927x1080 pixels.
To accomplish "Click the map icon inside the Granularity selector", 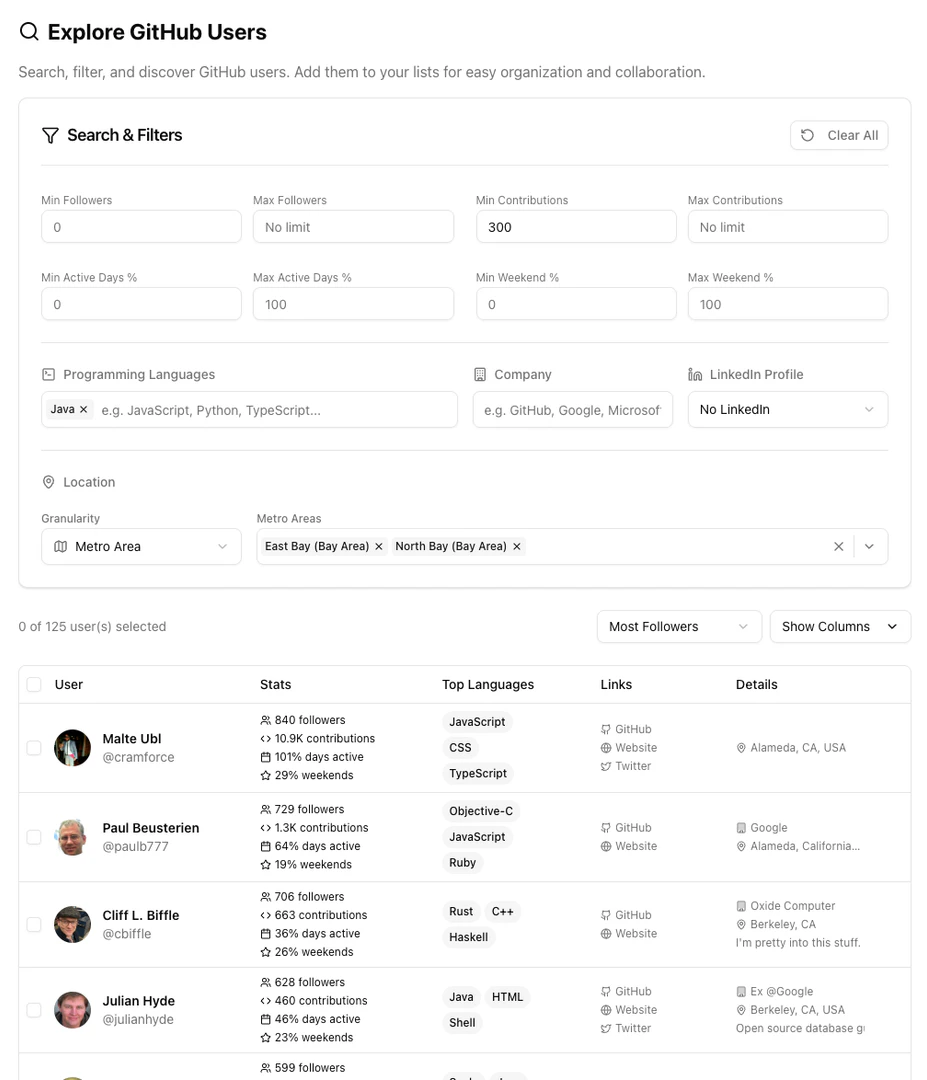I will click(x=62, y=546).
